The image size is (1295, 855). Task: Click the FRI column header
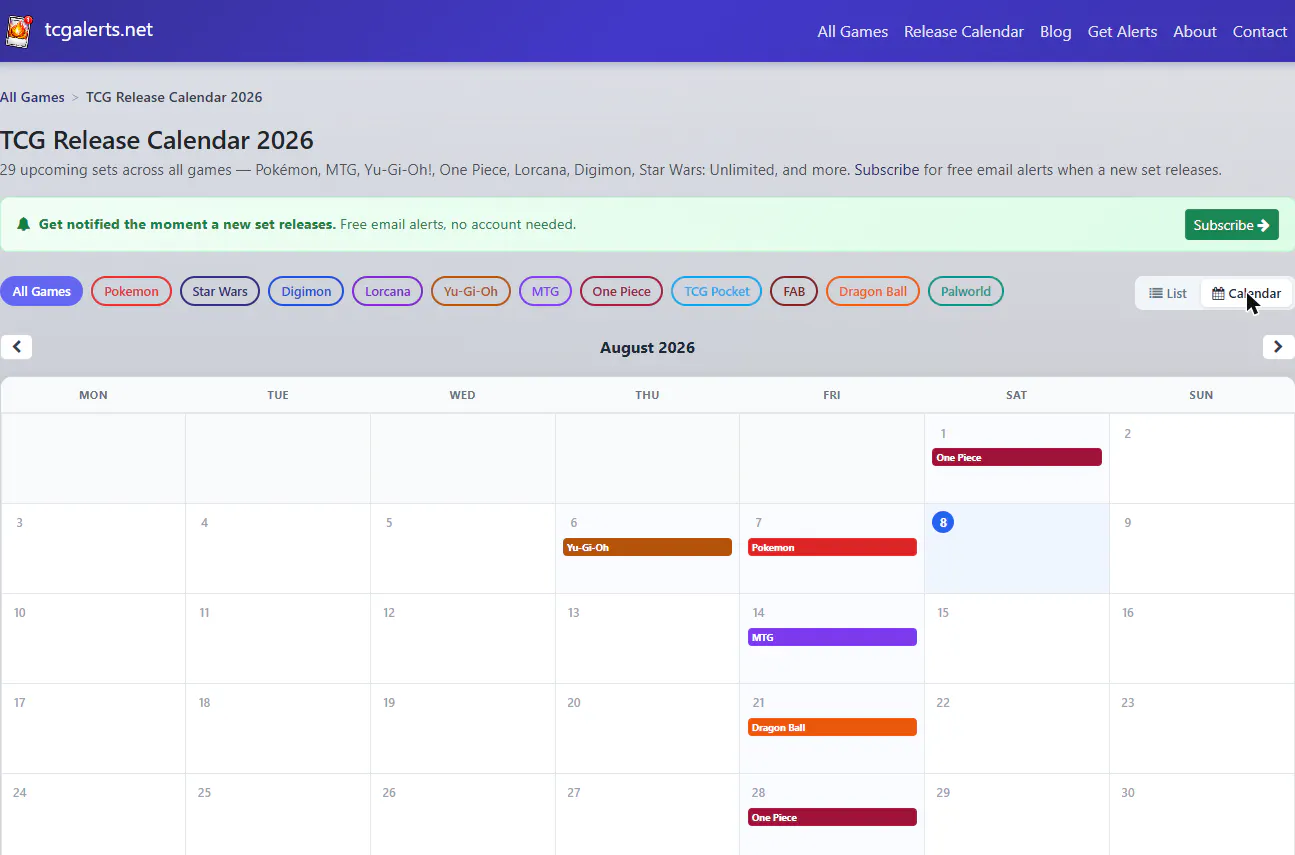832,395
